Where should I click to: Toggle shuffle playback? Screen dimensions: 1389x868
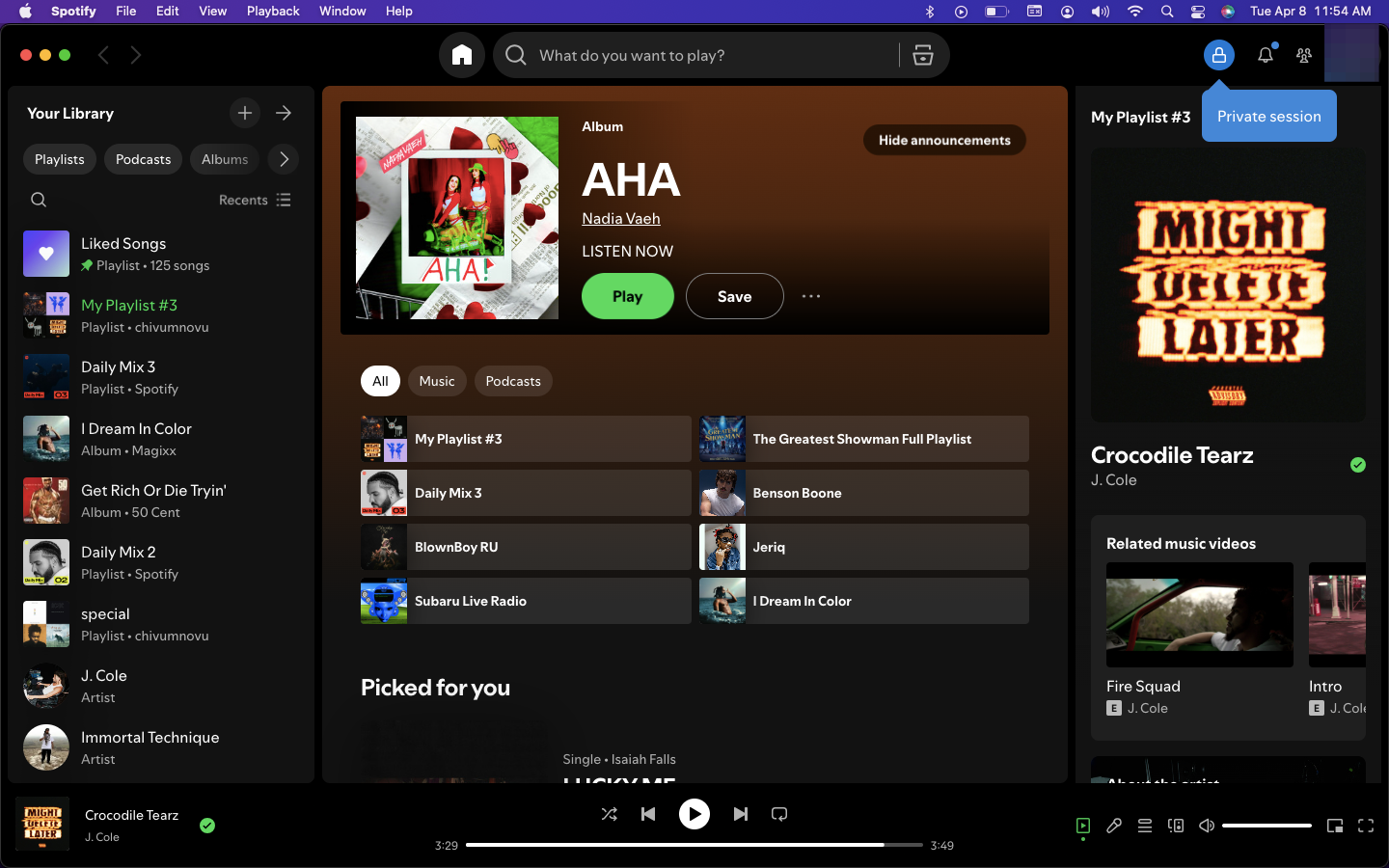pos(610,814)
